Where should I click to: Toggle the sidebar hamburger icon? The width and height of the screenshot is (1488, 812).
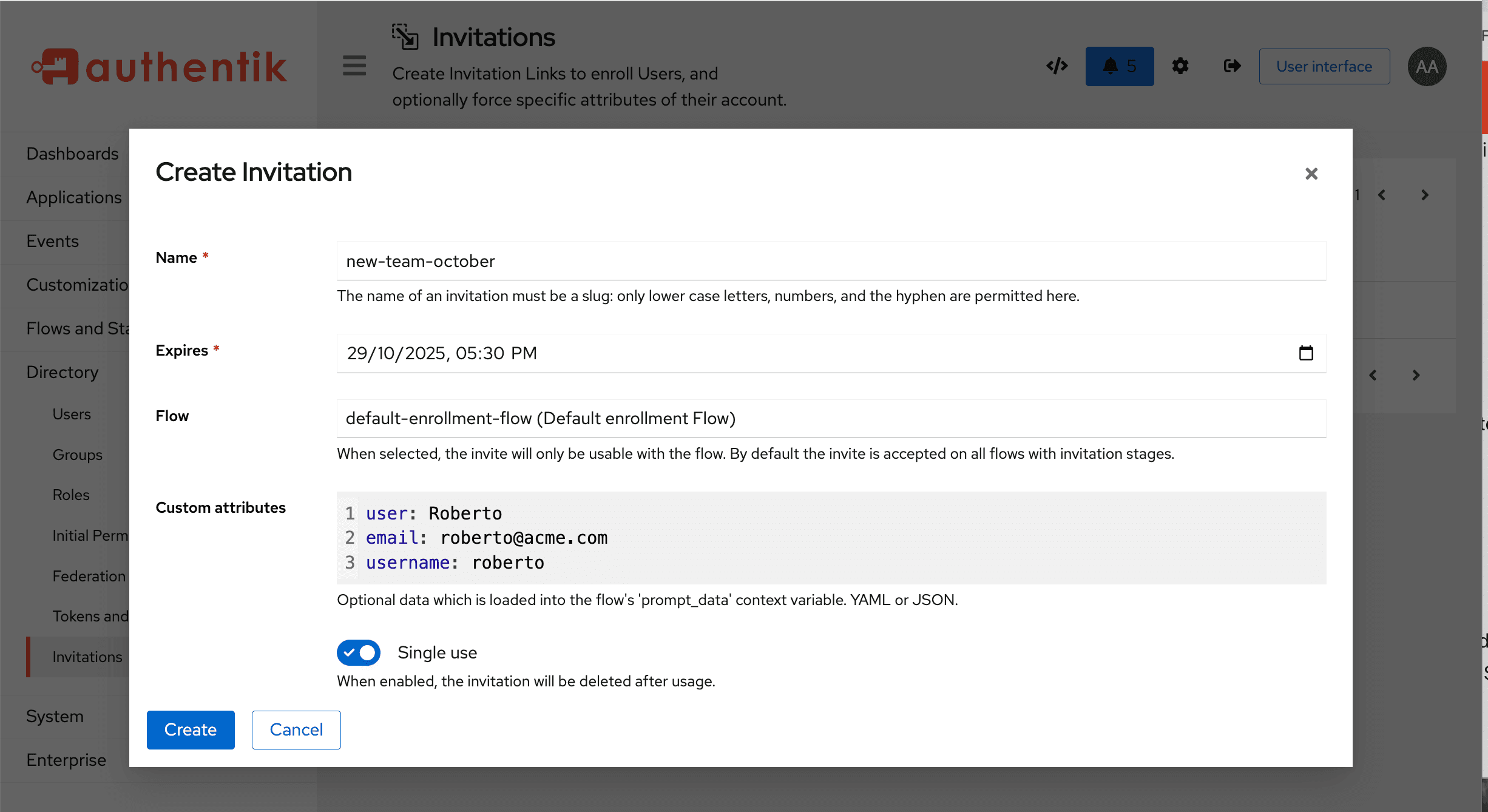[x=354, y=66]
